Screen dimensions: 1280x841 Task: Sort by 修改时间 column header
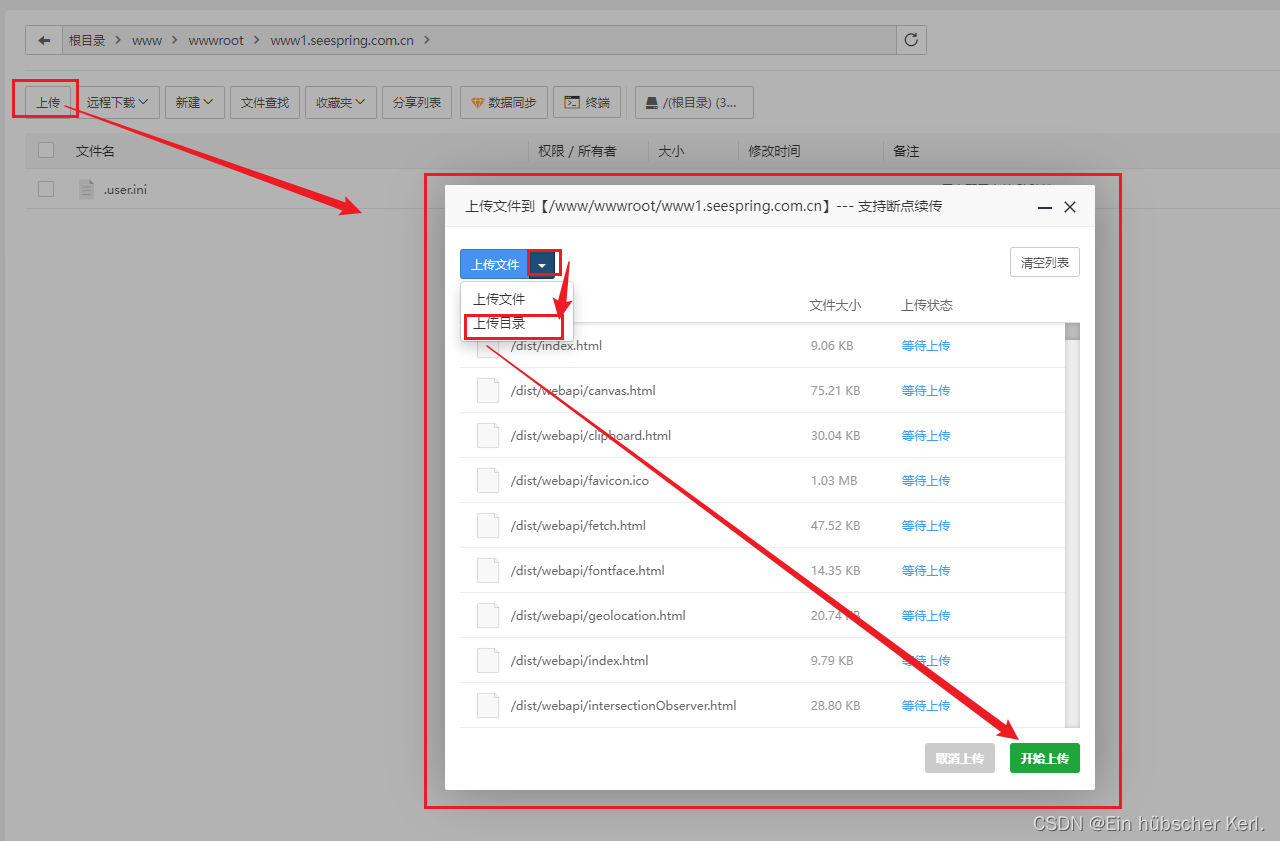774,151
